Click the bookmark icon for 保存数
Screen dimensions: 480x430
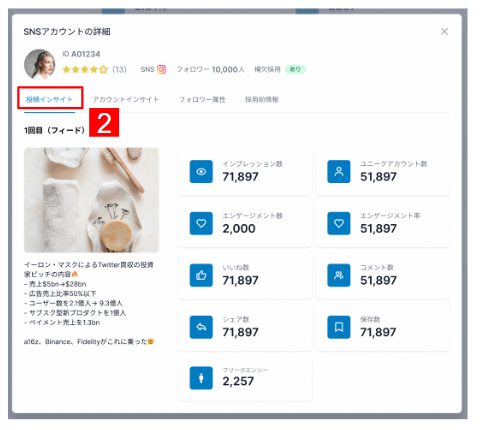click(x=339, y=327)
